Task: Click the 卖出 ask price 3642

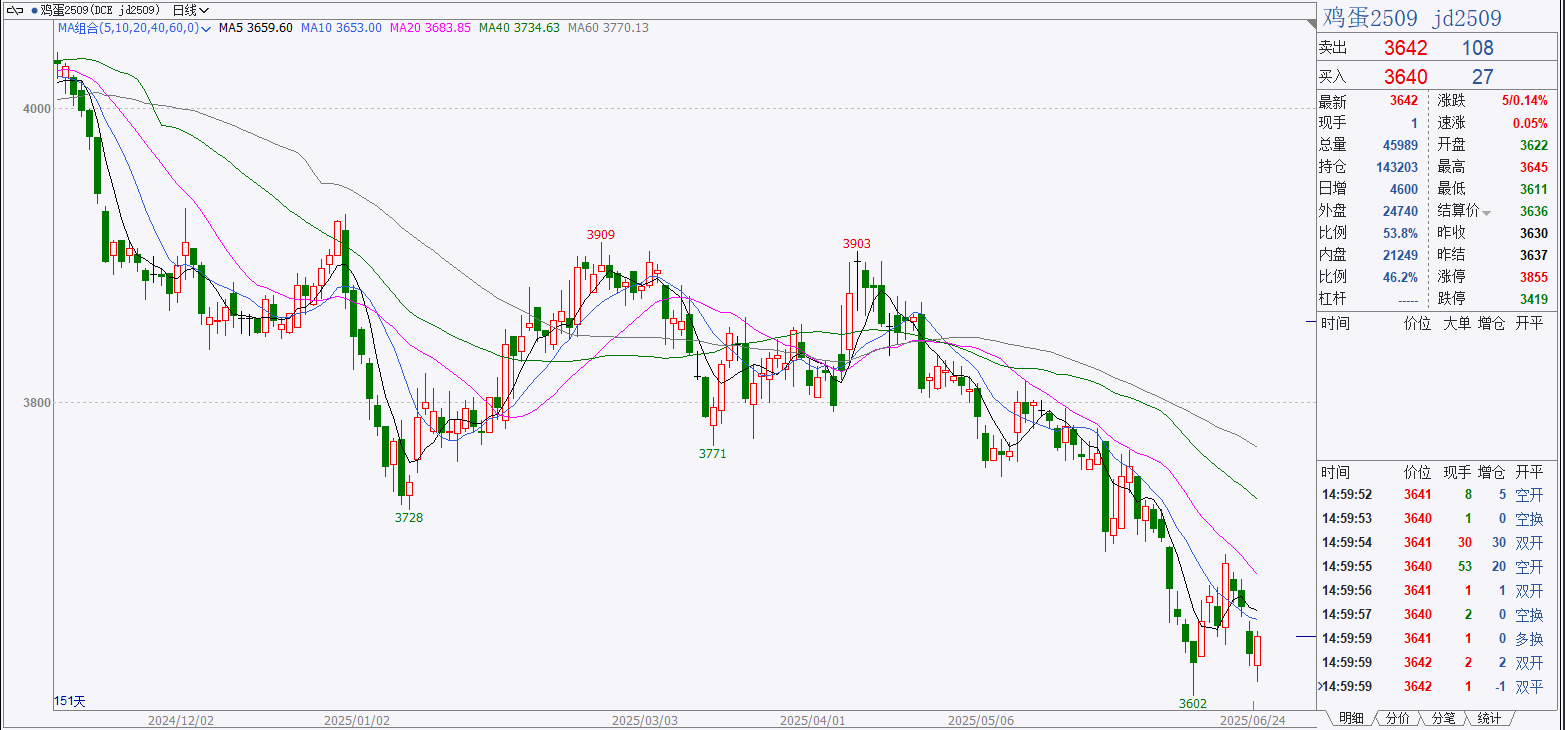Action: tap(1405, 48)
